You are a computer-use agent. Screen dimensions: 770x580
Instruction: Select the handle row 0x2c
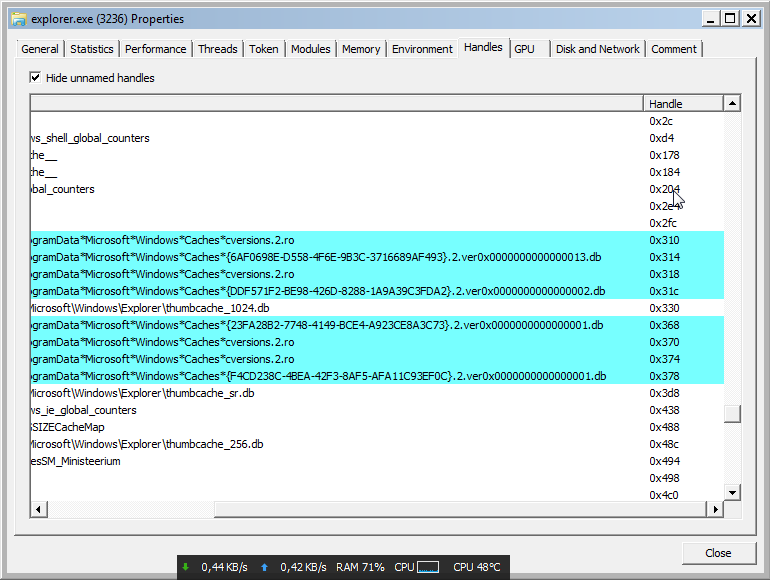click(x=377, y=121)
